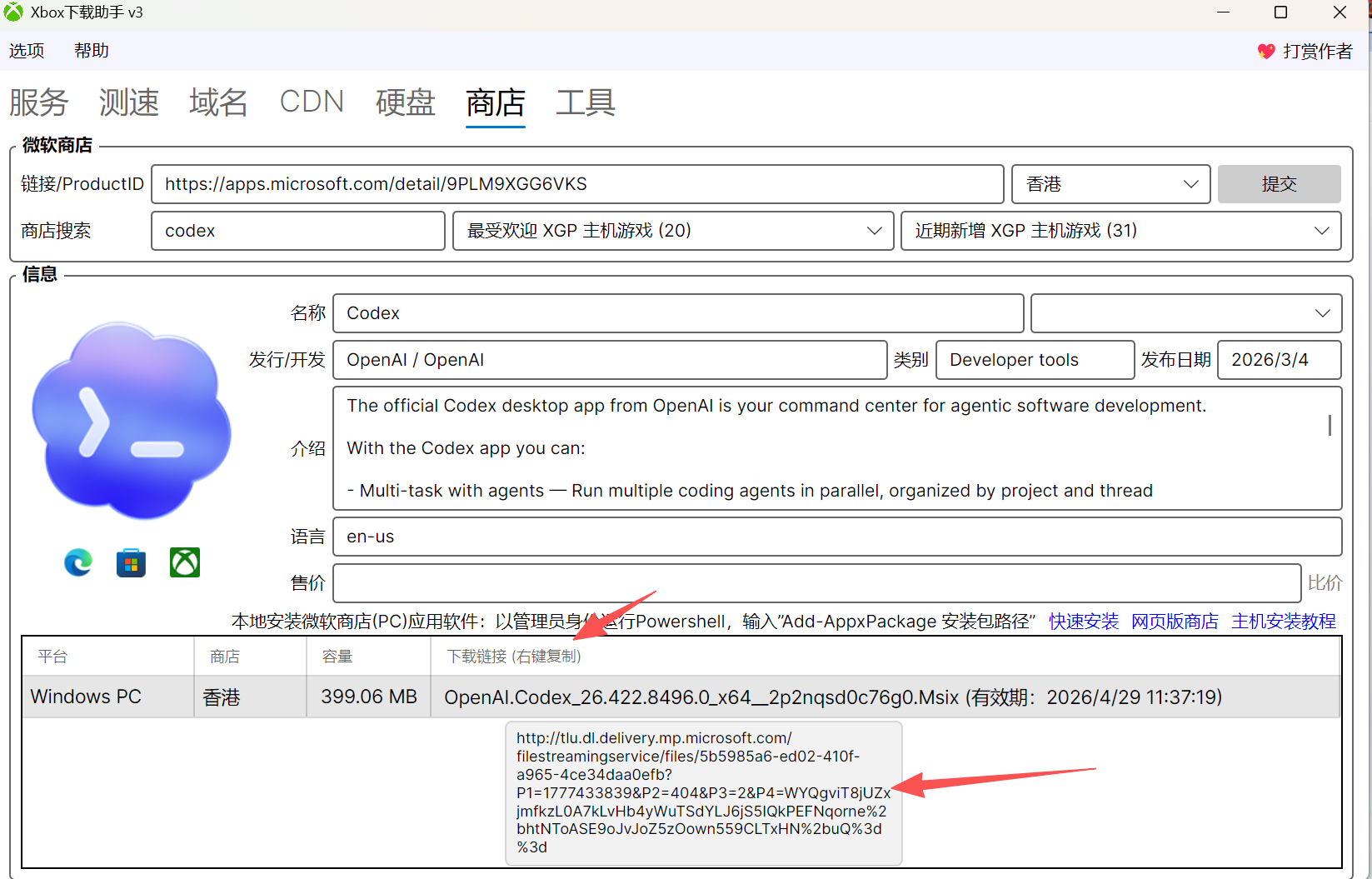
Task: Click the 类别 field Developer tools
Action: tap(1035, 360)
